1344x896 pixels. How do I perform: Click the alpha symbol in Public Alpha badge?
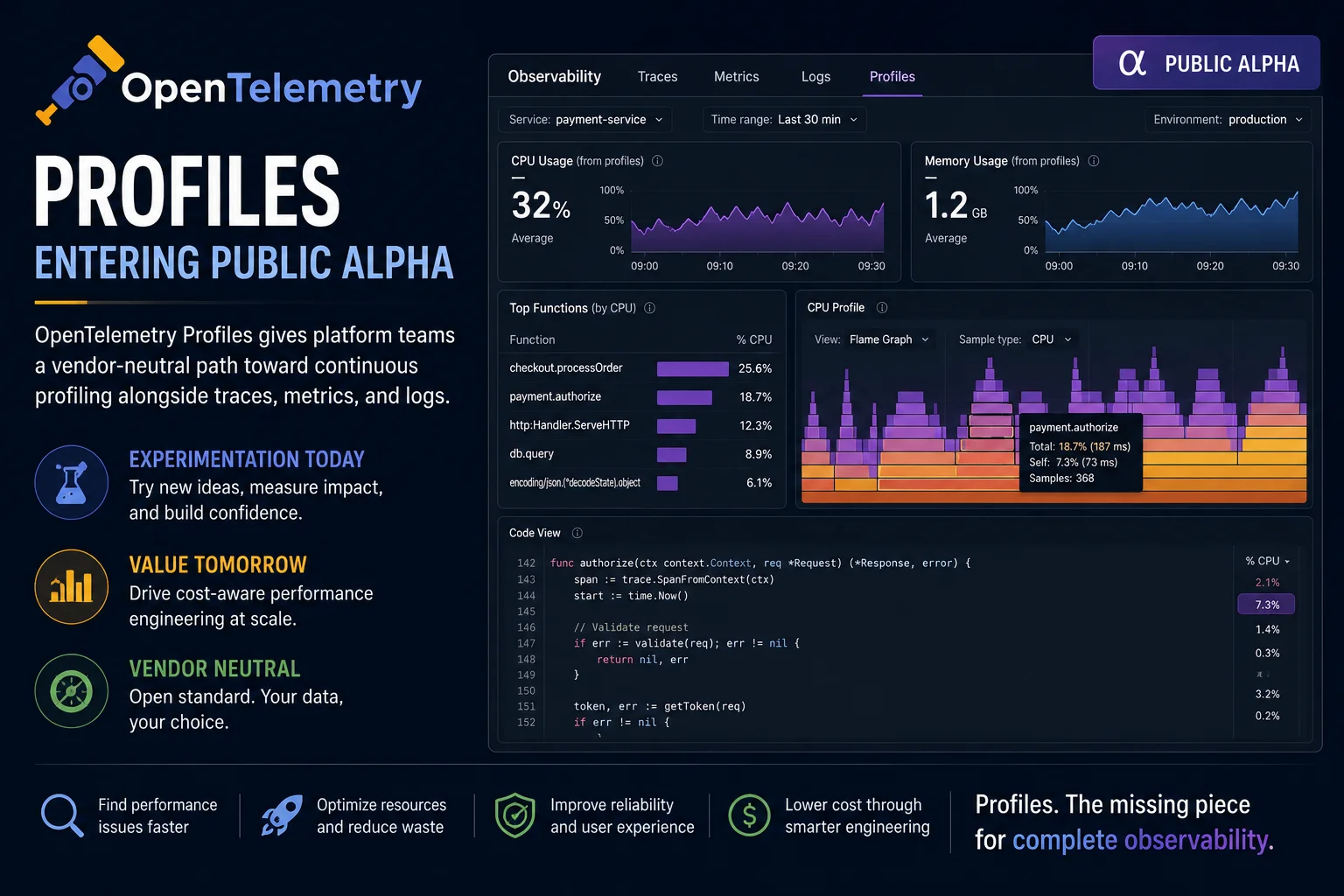(x=1132, y=63)
